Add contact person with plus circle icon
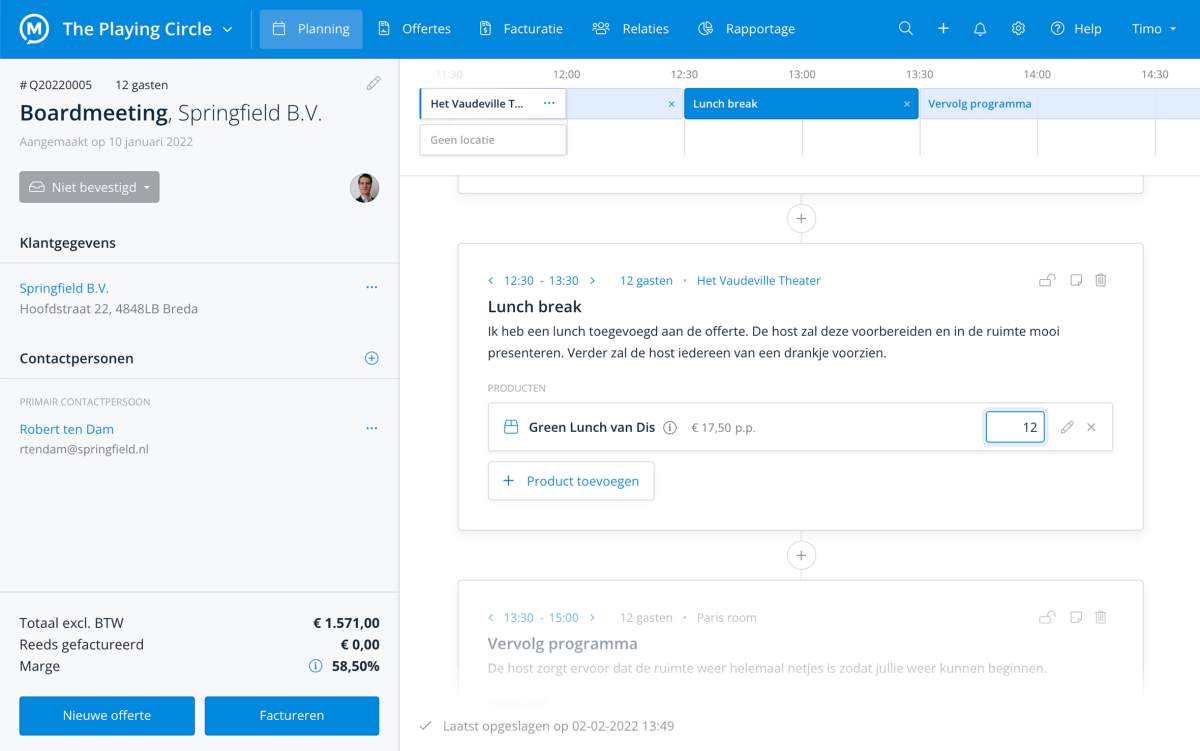The image size is (1200, 751). (x=371, y=358)
